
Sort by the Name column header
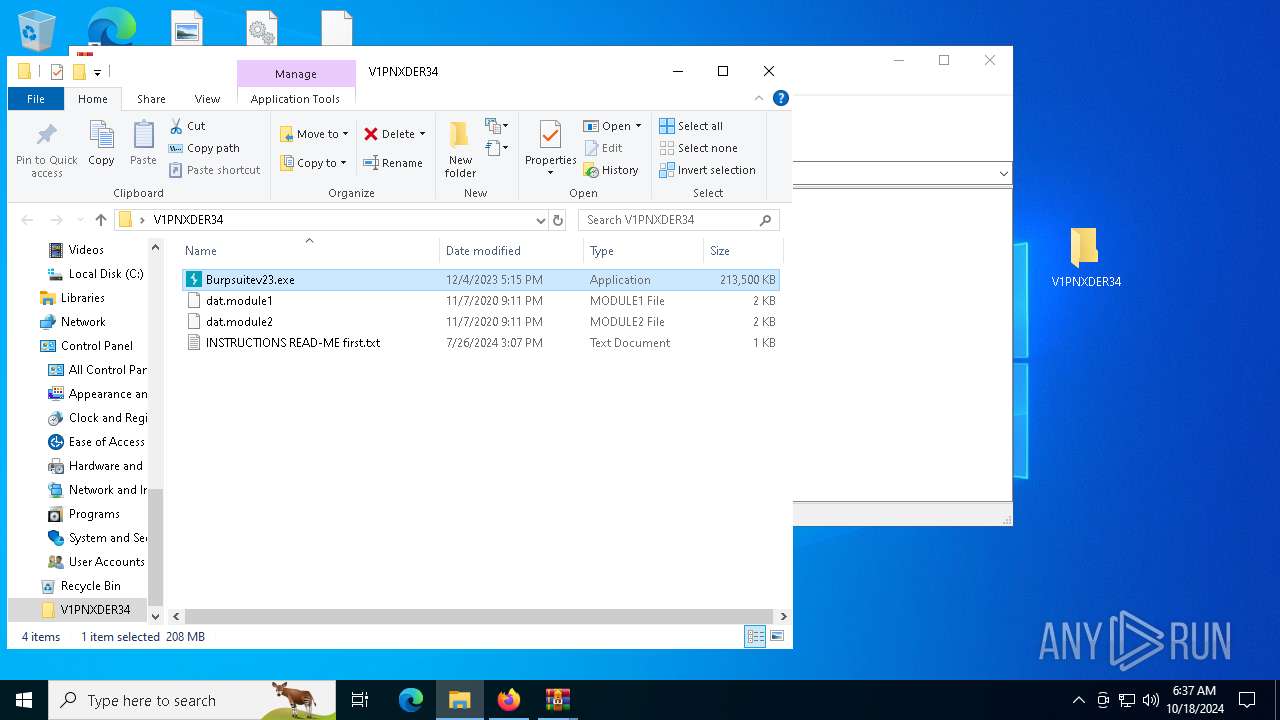309,251
